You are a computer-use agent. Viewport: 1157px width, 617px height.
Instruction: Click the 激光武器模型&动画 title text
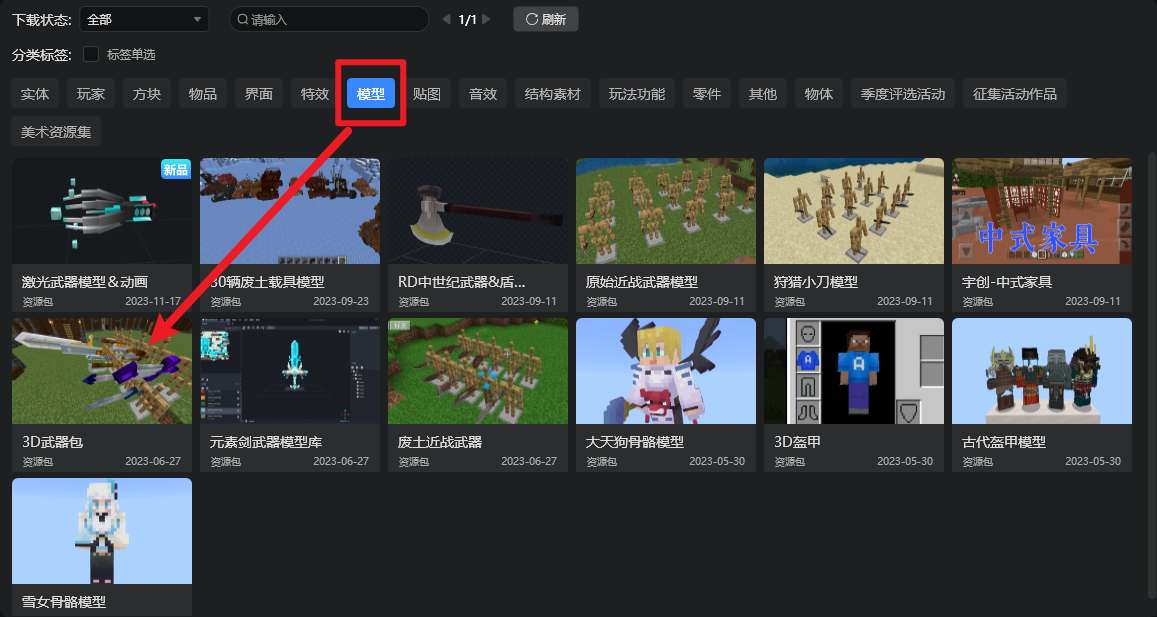[85, 282]
